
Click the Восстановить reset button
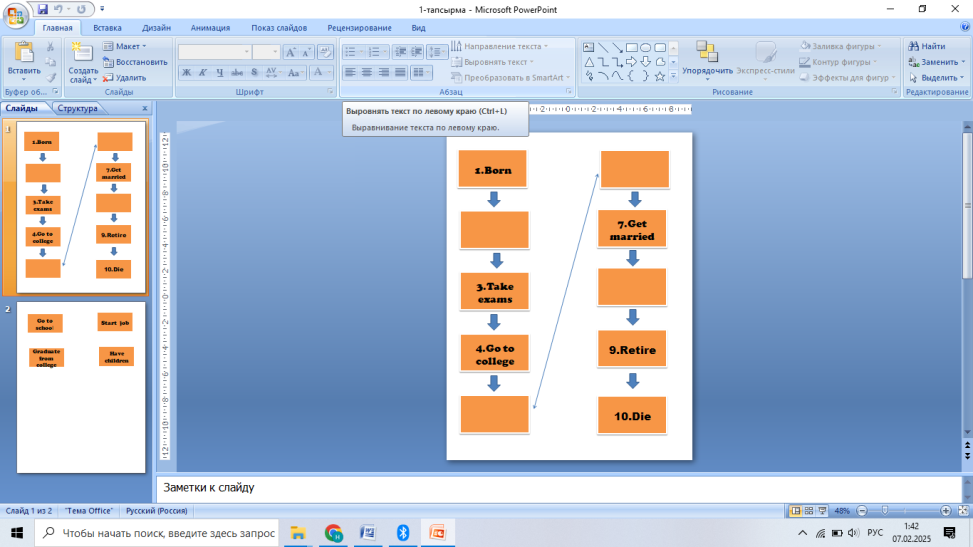135,62
